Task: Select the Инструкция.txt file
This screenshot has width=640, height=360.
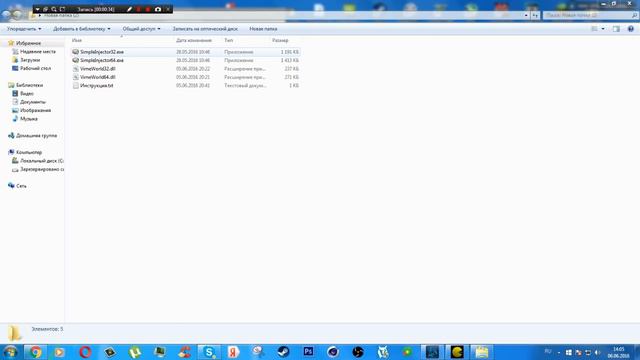Action: tap(186, 86)
